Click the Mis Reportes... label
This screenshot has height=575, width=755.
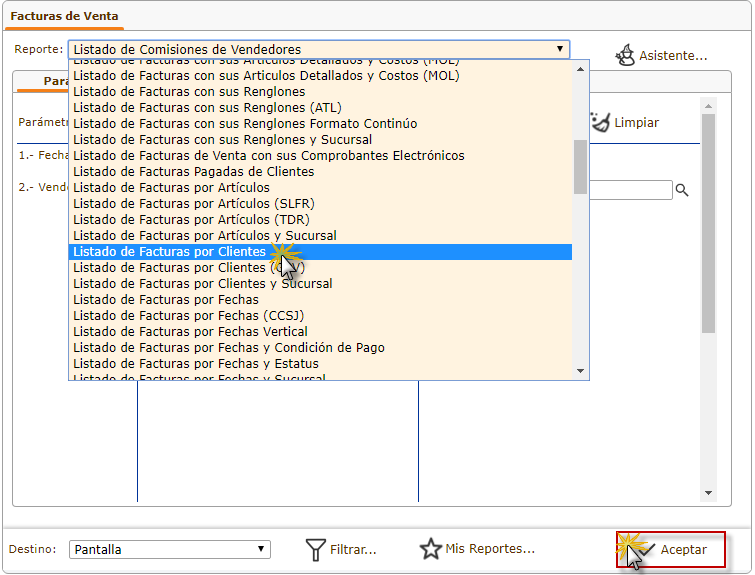[x=490, y=549]
